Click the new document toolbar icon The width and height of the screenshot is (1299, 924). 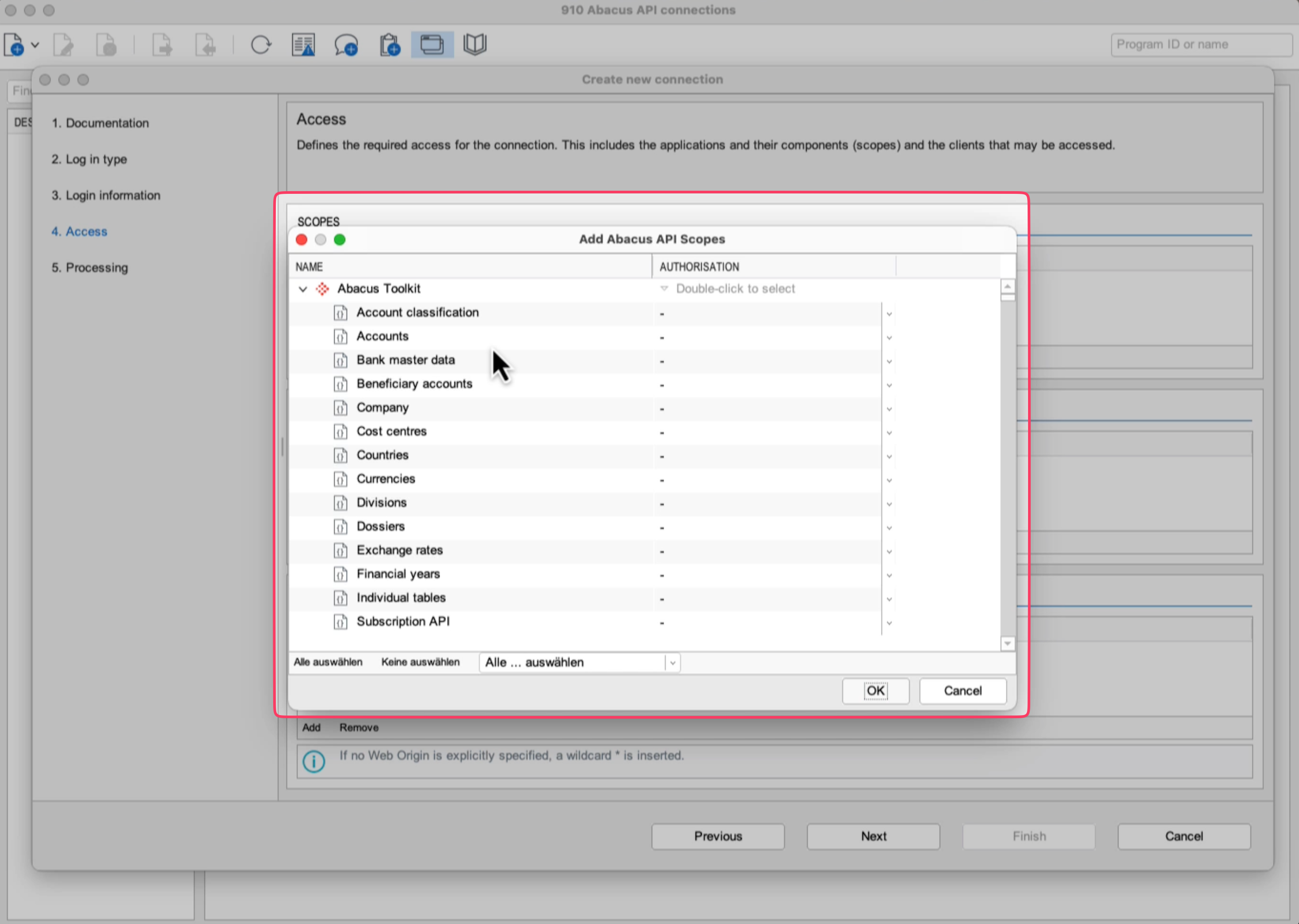[x=14, y=44]
